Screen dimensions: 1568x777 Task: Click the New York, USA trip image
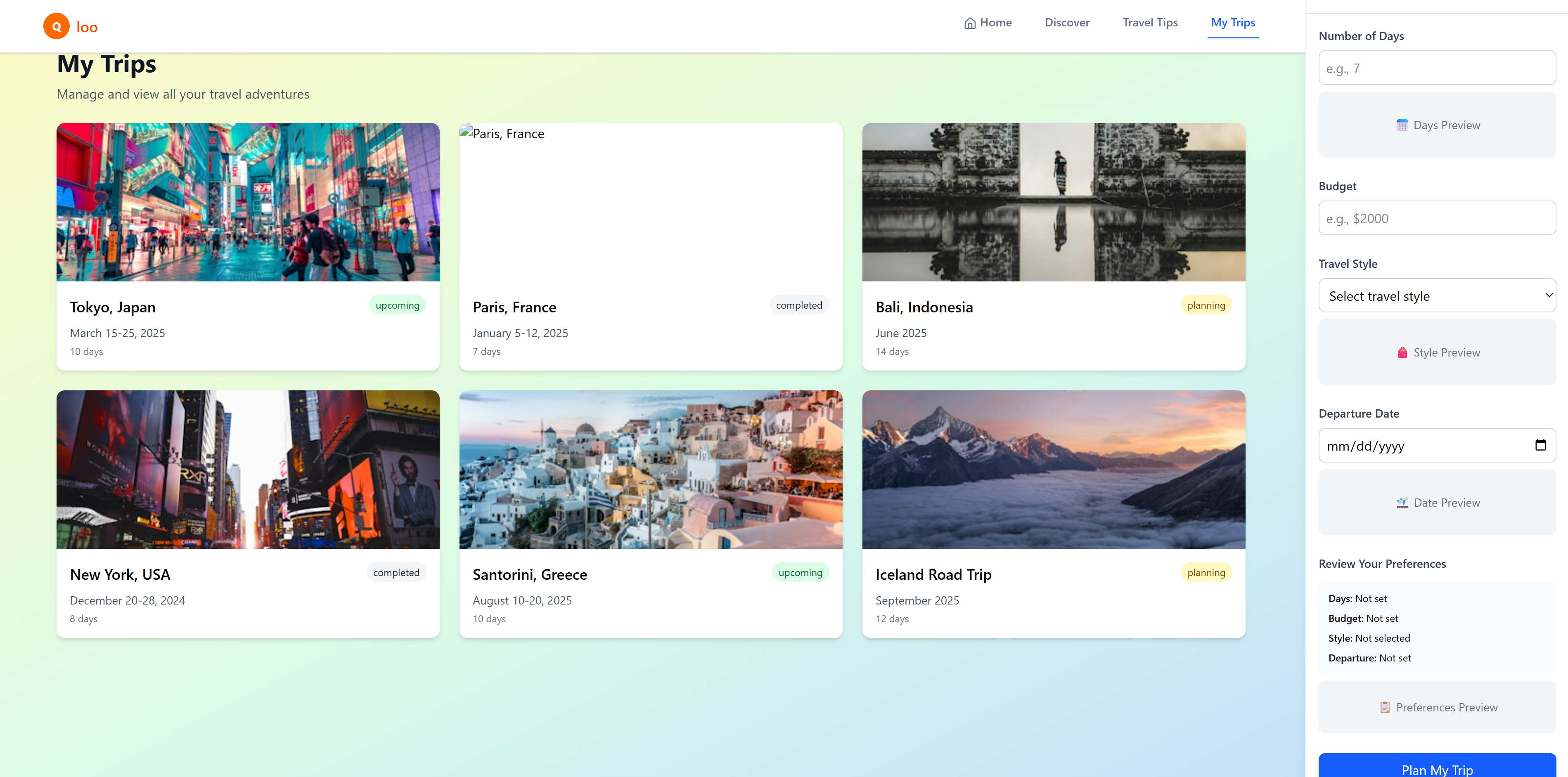point(248,470)
